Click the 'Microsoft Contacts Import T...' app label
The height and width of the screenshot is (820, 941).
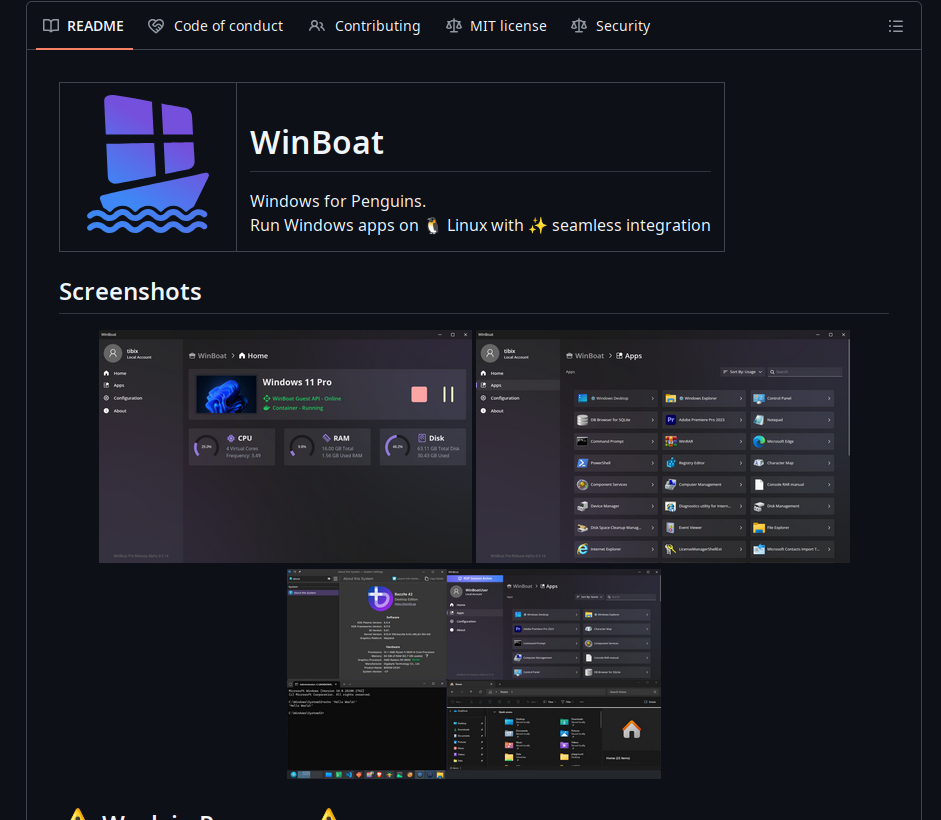(x=793, y=549)
